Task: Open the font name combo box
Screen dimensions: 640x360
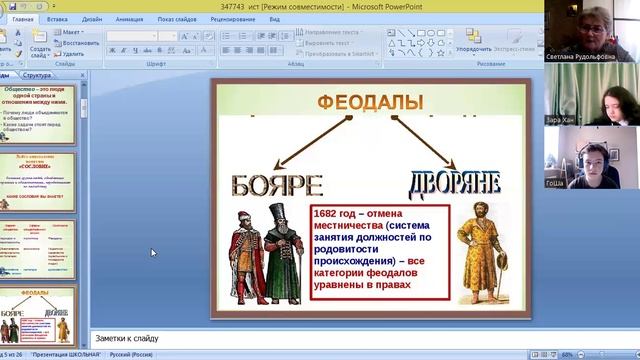Action: 132,36
